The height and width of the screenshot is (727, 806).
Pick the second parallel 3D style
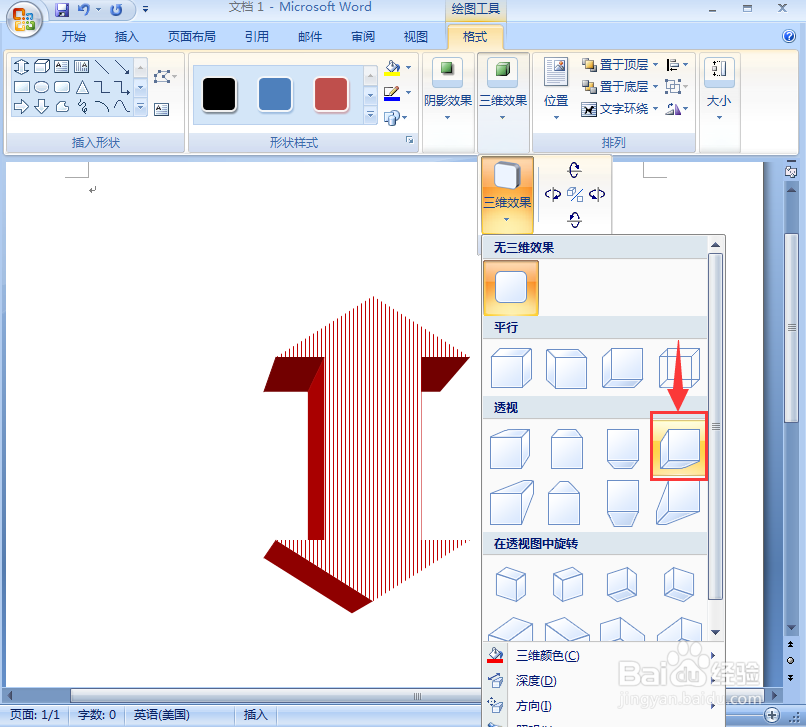(x=566, y=368)
